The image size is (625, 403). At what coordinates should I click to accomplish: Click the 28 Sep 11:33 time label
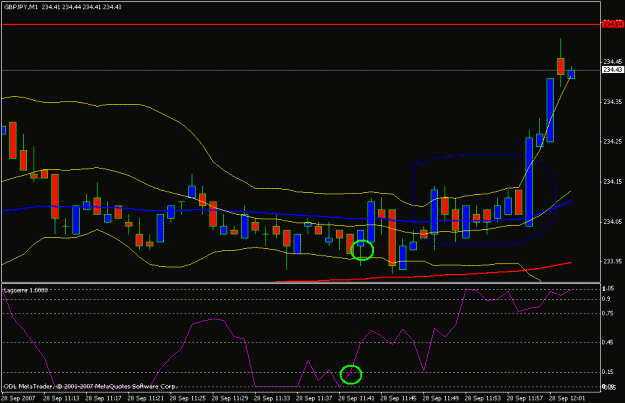click(x=273, y=398)
